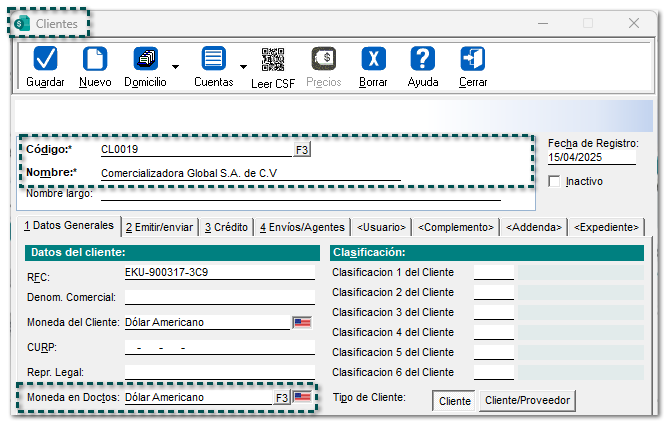Click the Leer CSF QR icon
The width and height of the screenshot is (667, 424).
click(272, 61)
